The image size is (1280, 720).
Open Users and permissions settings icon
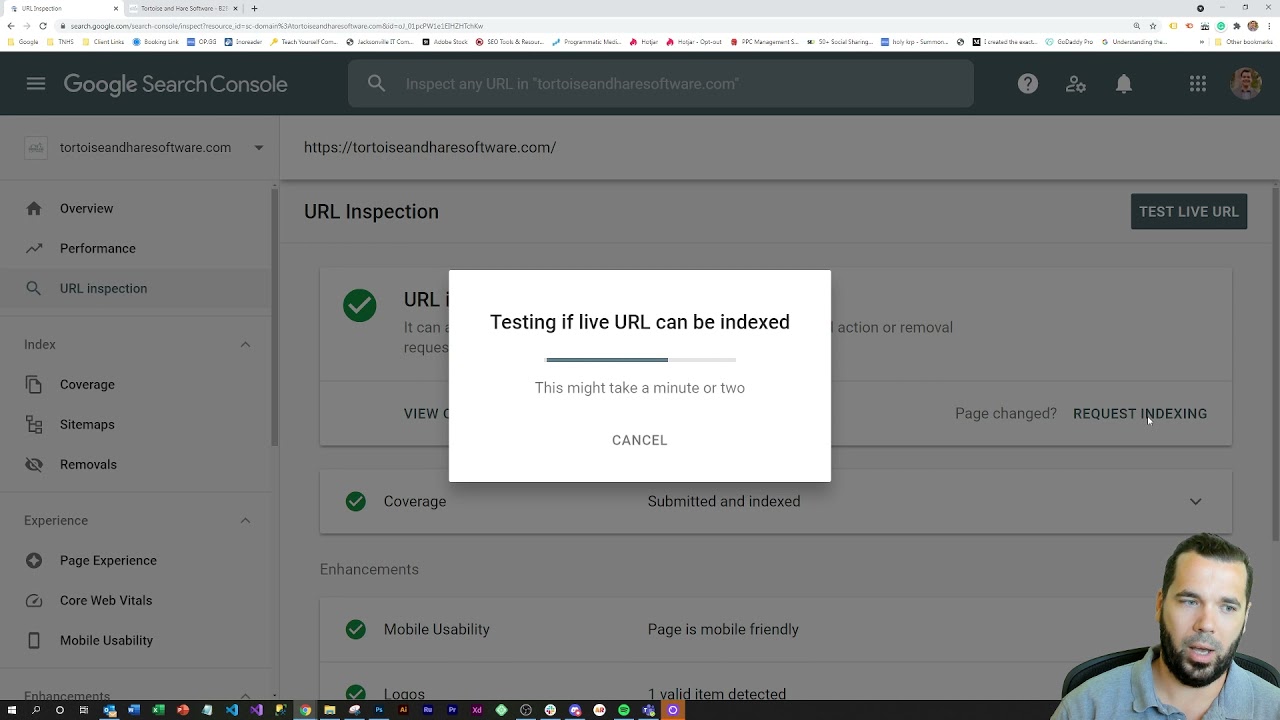pos(1076,84)
